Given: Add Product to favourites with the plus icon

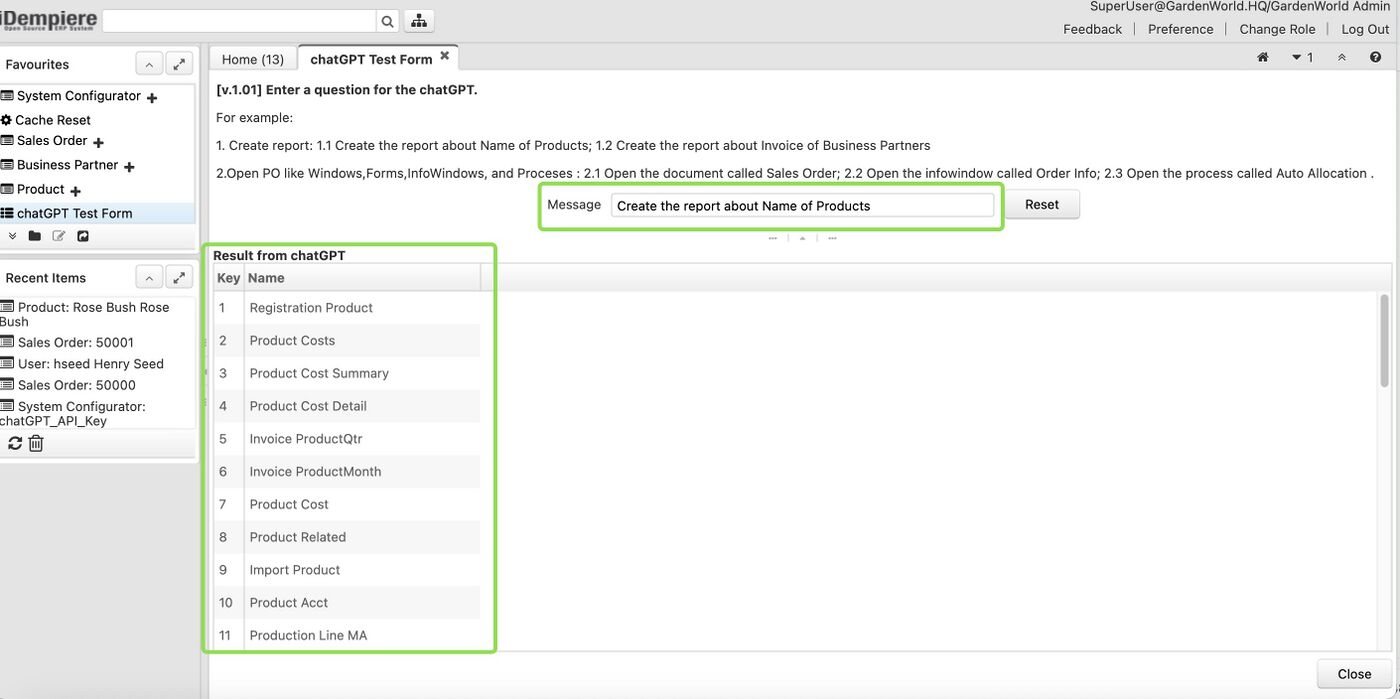Looking at the screenshot, I should [74, 190].
